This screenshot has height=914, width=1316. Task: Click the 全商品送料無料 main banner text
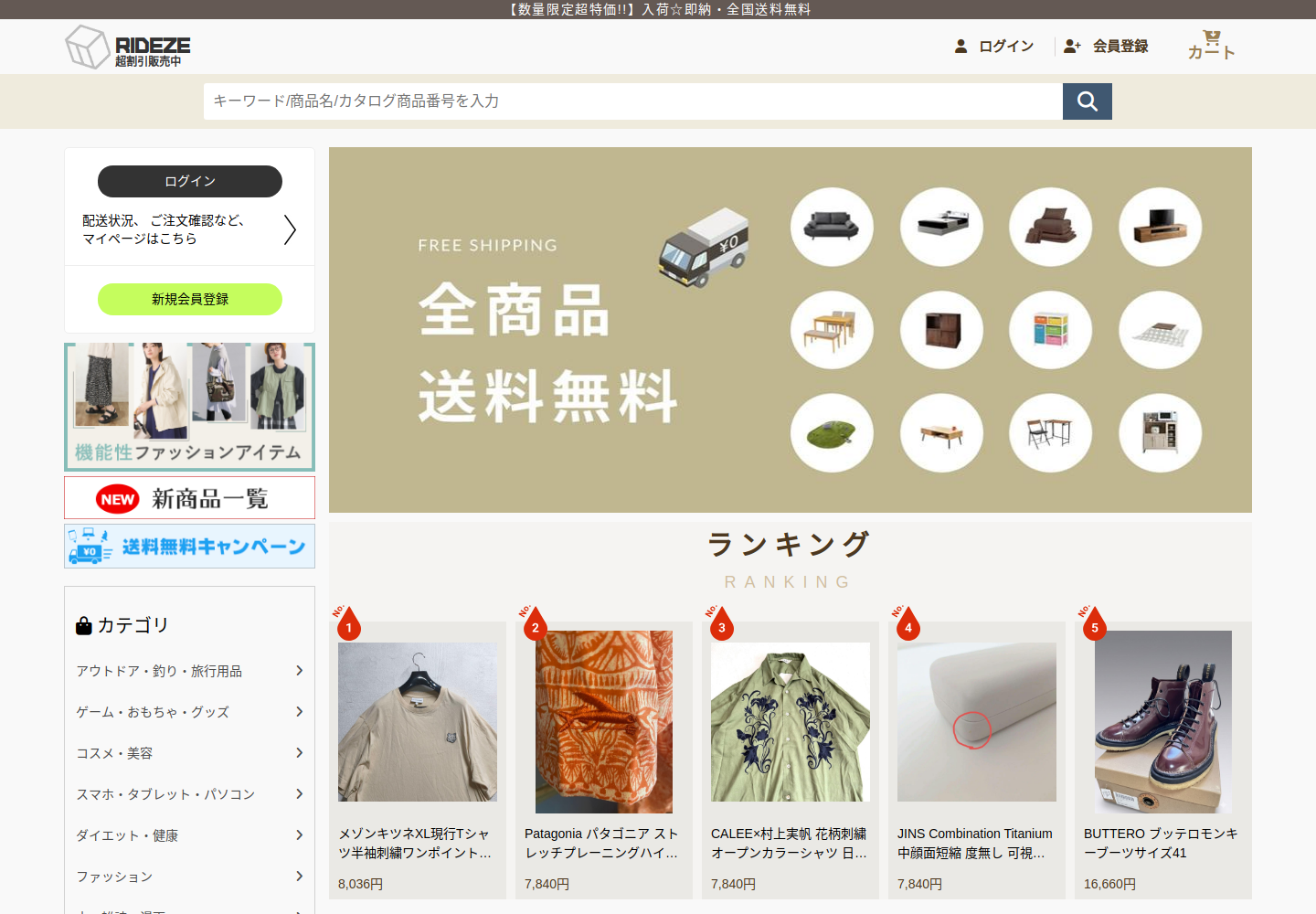click(x=548, y=353)
